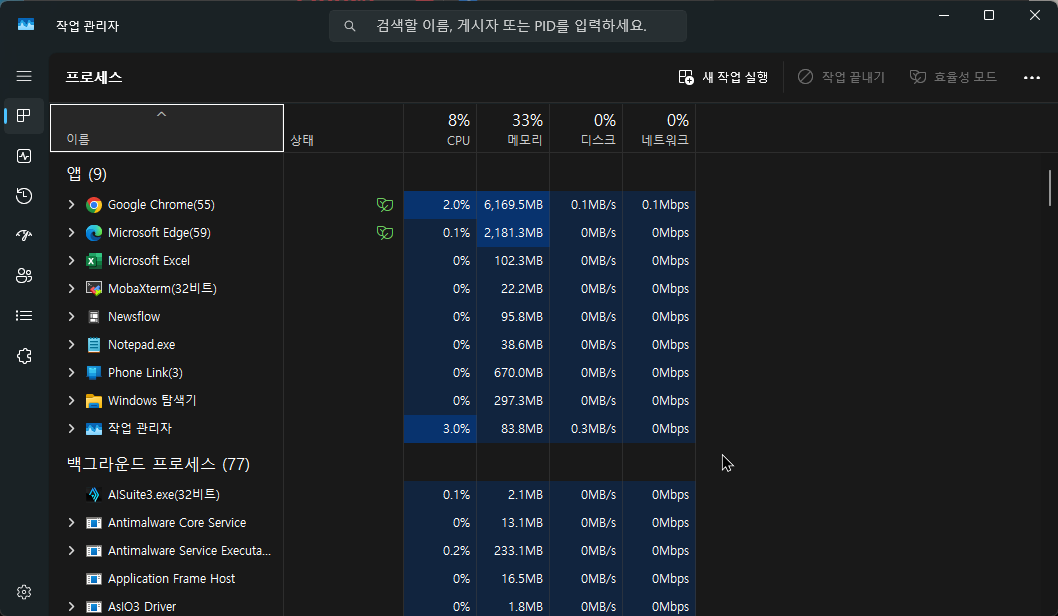Sort by the 네트워크 column header
Viewport: 1058px width, 616px height.
click(x=659, y=128)
